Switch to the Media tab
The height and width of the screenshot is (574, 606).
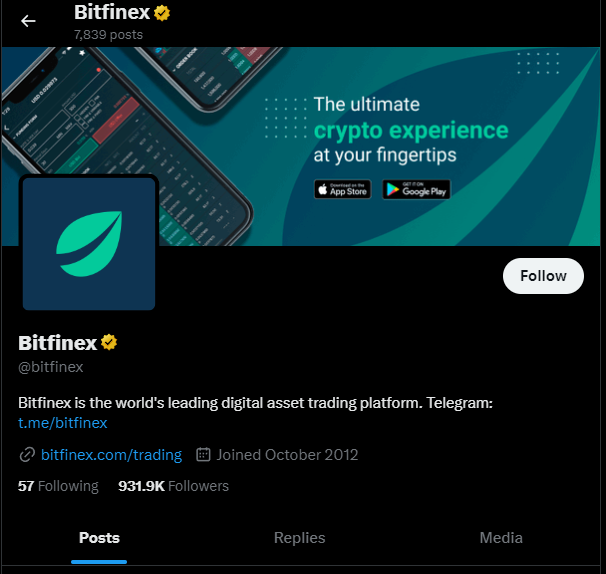tap(501, 538)
